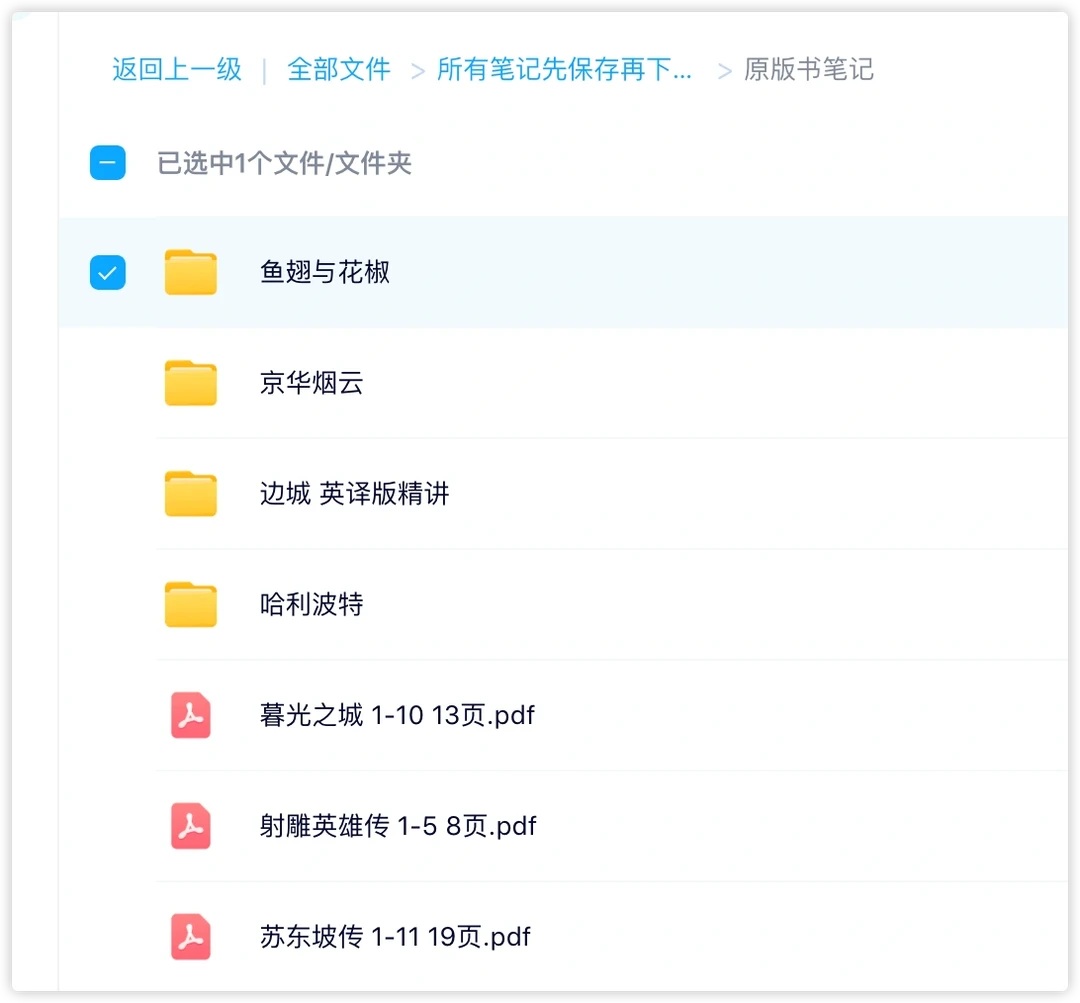1080x1003 pixels.
Task: Open 所有笔记先保存再下... breadcrumb folder
Action: [x=564, y=70]
